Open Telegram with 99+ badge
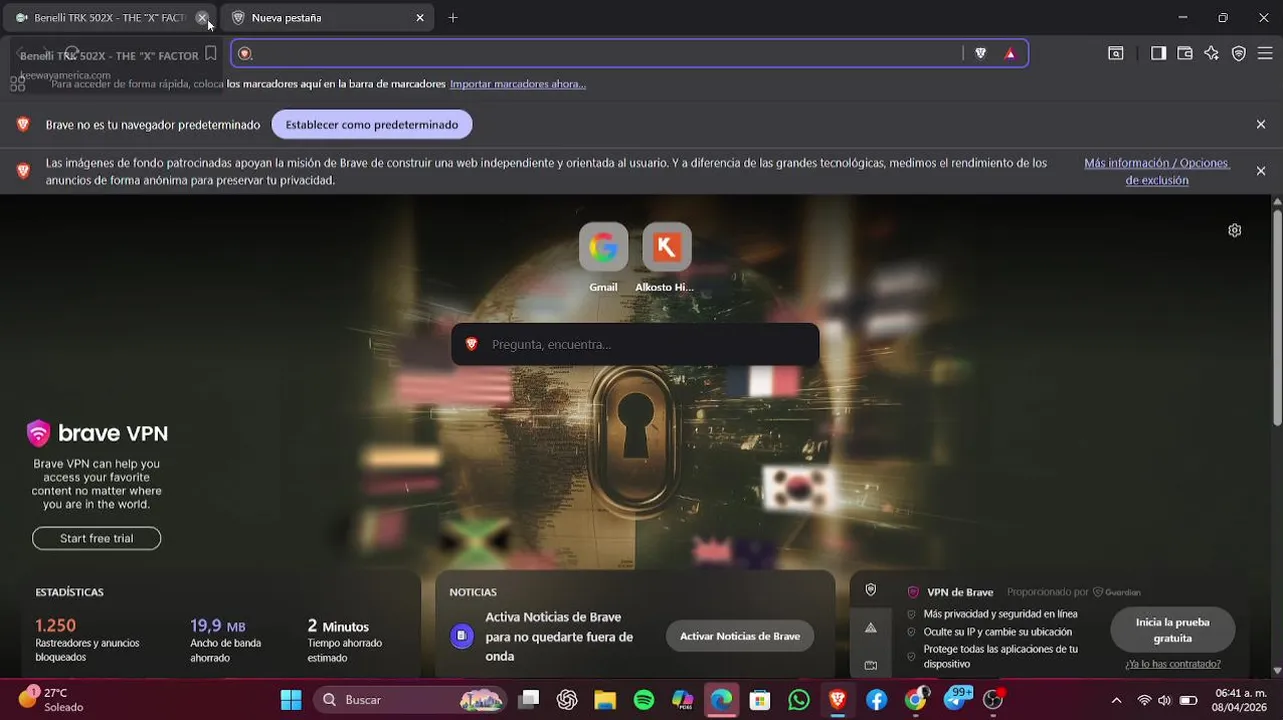The image size is (1283, 720). 956,699
